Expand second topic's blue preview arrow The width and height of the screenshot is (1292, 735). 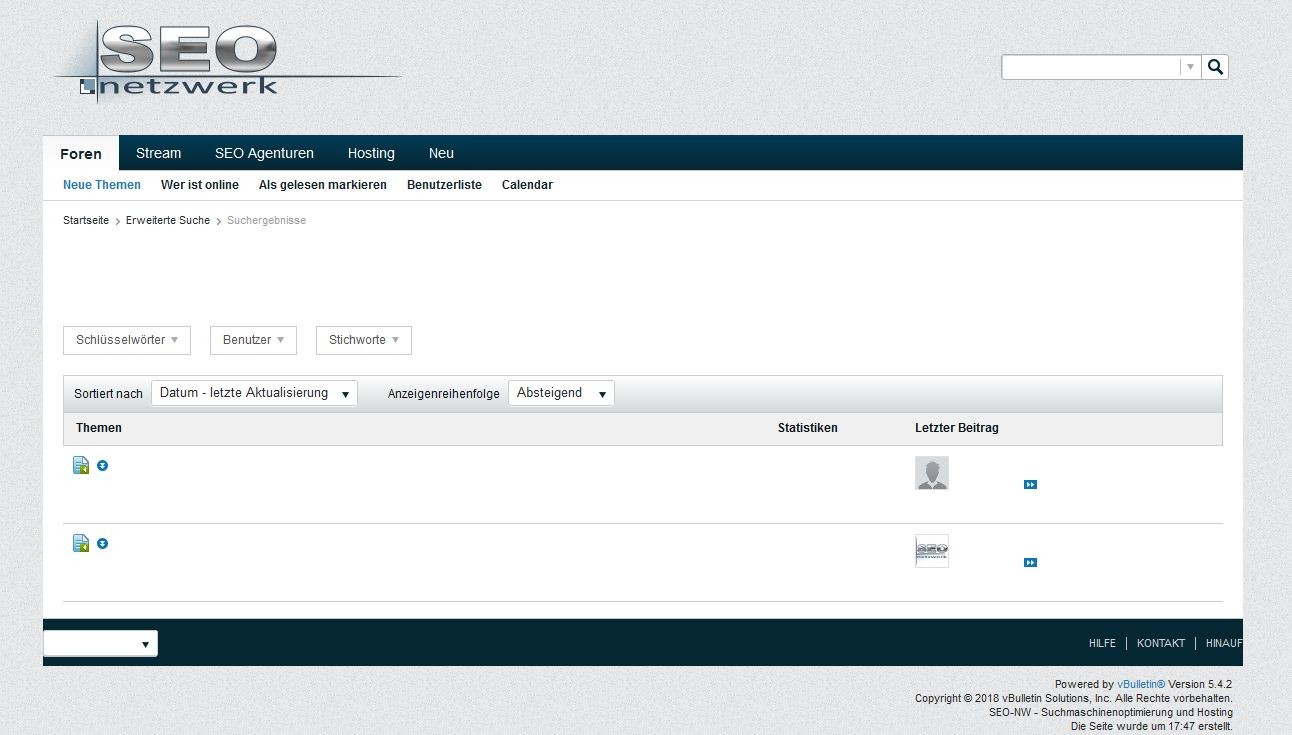coord(102,544)
